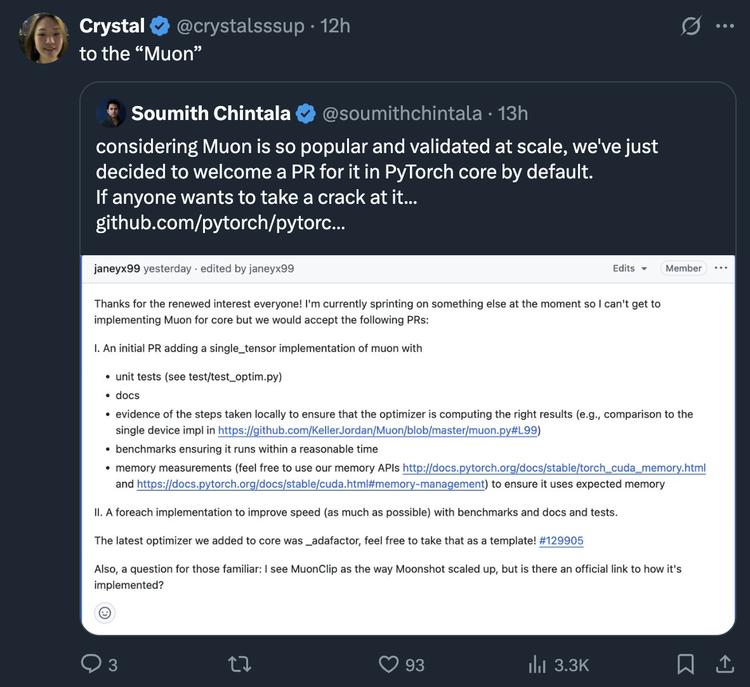750x687 pixels.
Task: Open the github.com/pytorch link in quoted tweet
Action: 220,222
